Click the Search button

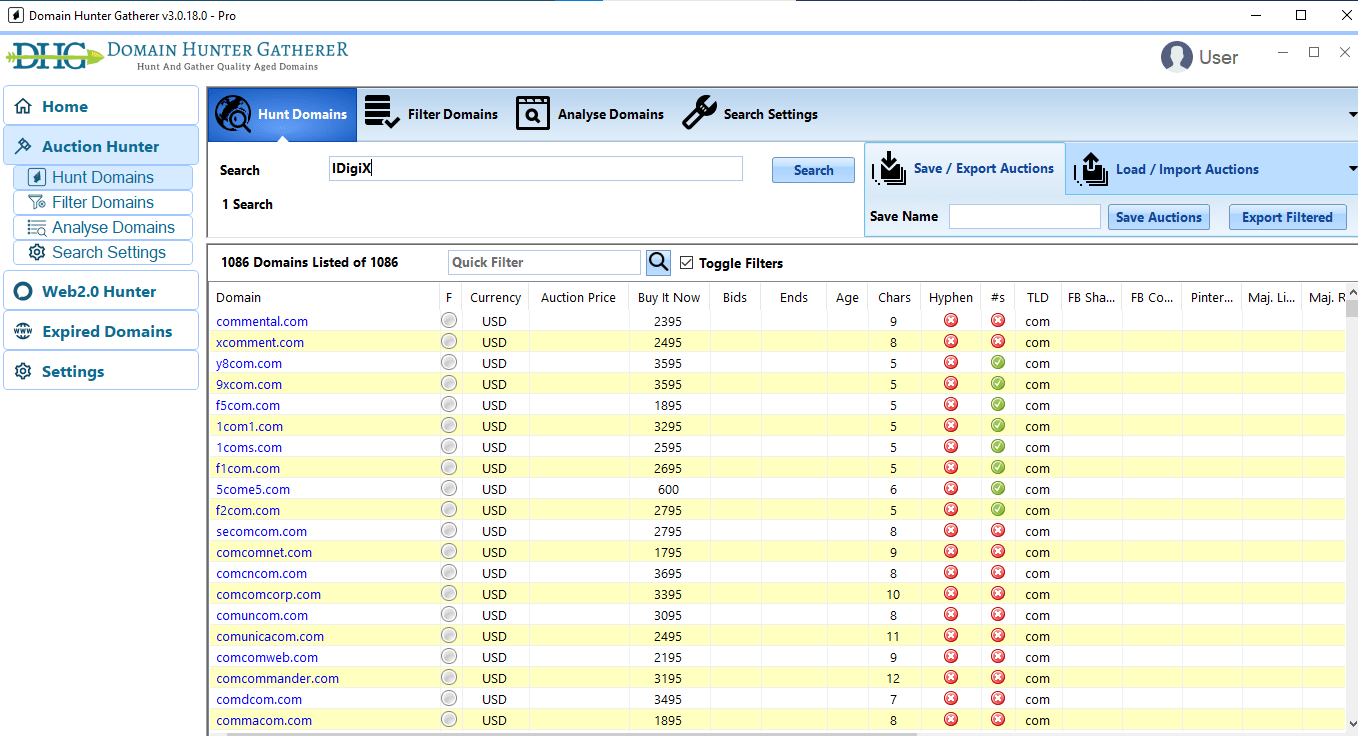click(x=813, y=170)
